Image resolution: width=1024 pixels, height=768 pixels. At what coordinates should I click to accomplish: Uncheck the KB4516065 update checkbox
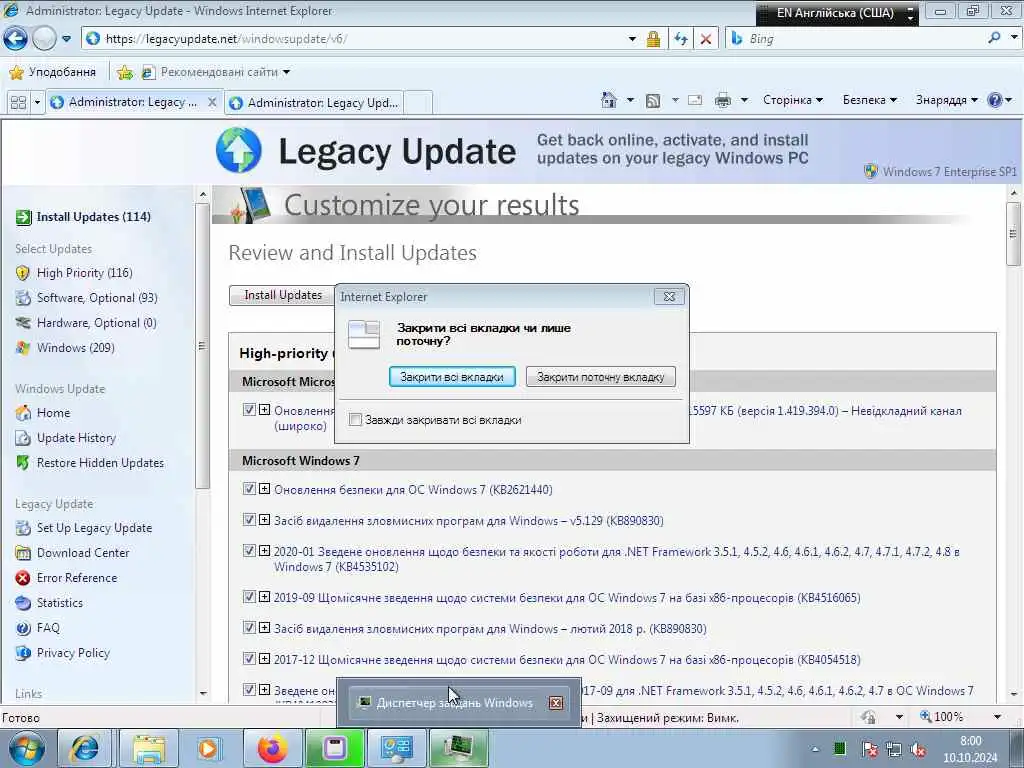pos(249,597)
